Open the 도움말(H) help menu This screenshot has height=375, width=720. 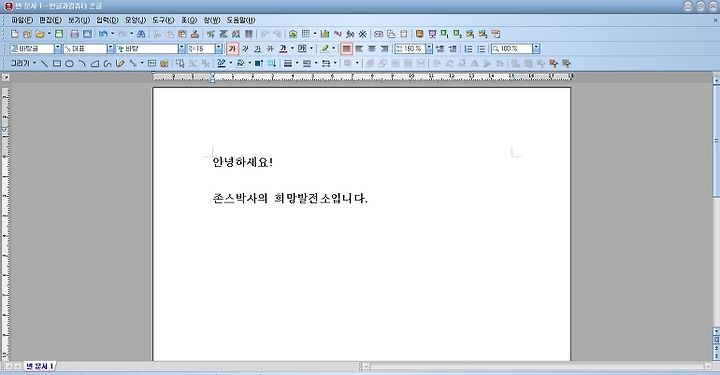tap(241, 20)
